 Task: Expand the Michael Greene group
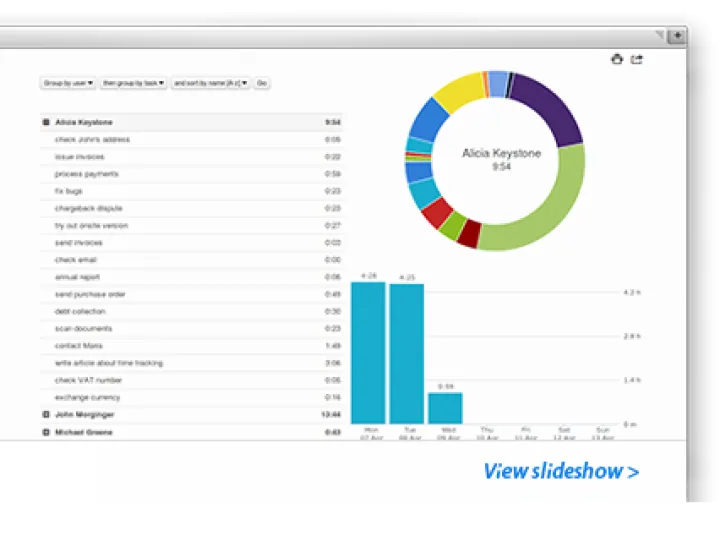click(46, 432)
